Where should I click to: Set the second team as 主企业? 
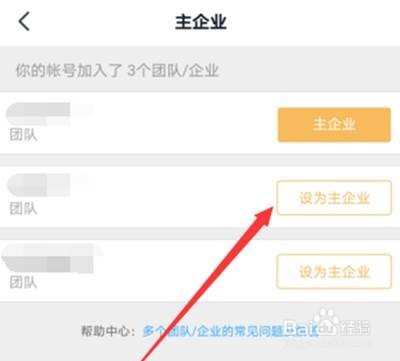click(334, 198)
